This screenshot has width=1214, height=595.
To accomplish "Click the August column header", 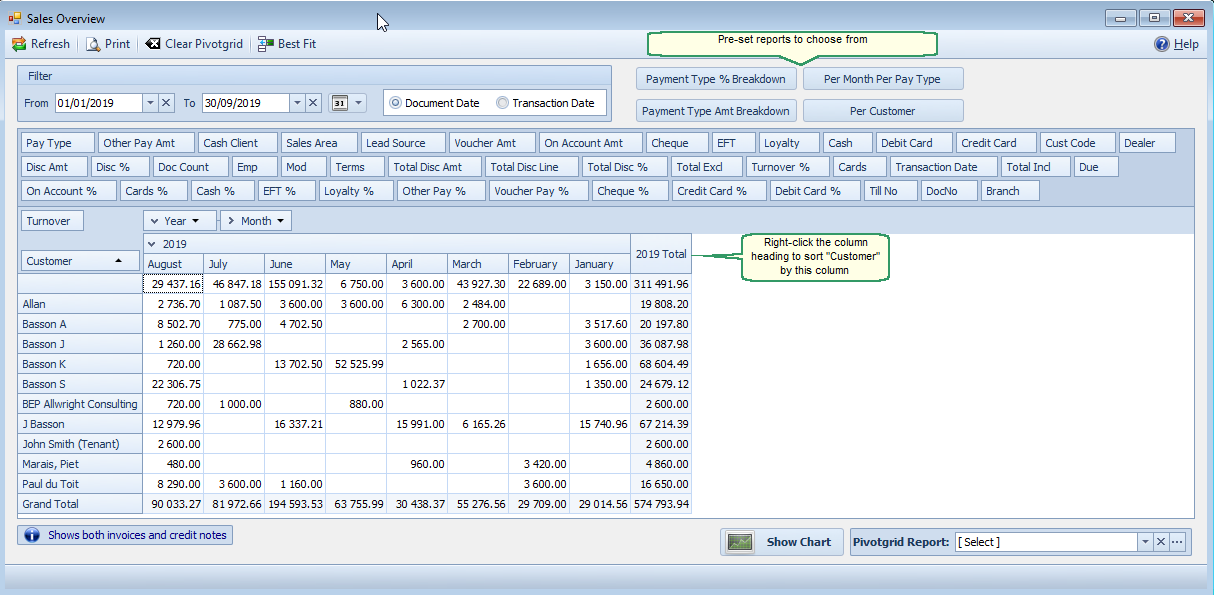I will coord(173,264).
